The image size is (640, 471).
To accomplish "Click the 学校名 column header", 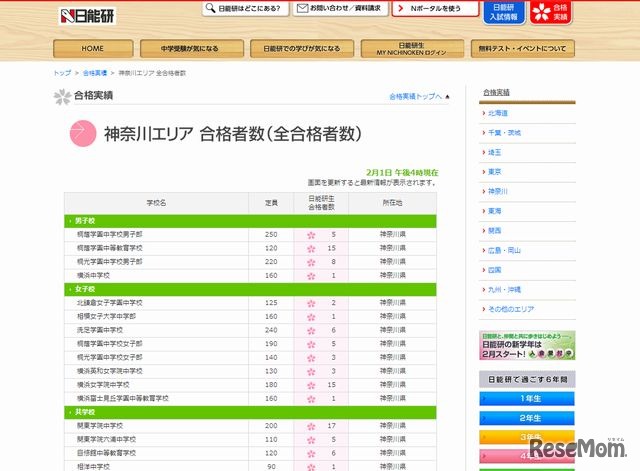I will [156, 203].
